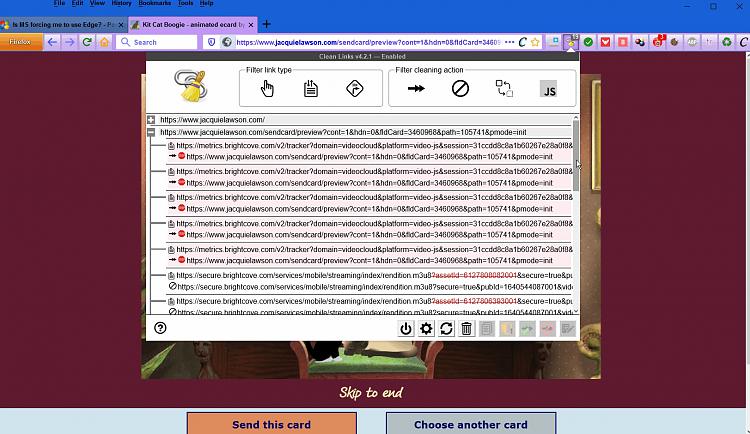Click the greyed yellow note icon
Image resolution: width=750 pixels, height=434 pixels.
507,329
